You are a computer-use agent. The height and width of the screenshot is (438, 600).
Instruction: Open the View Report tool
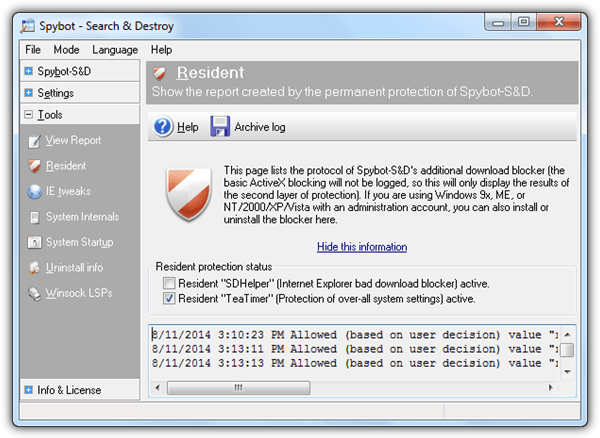click(73, 140)
